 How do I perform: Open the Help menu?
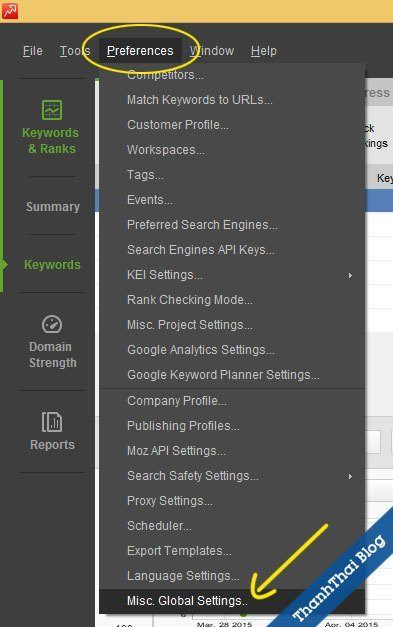(x=263, y=51)
